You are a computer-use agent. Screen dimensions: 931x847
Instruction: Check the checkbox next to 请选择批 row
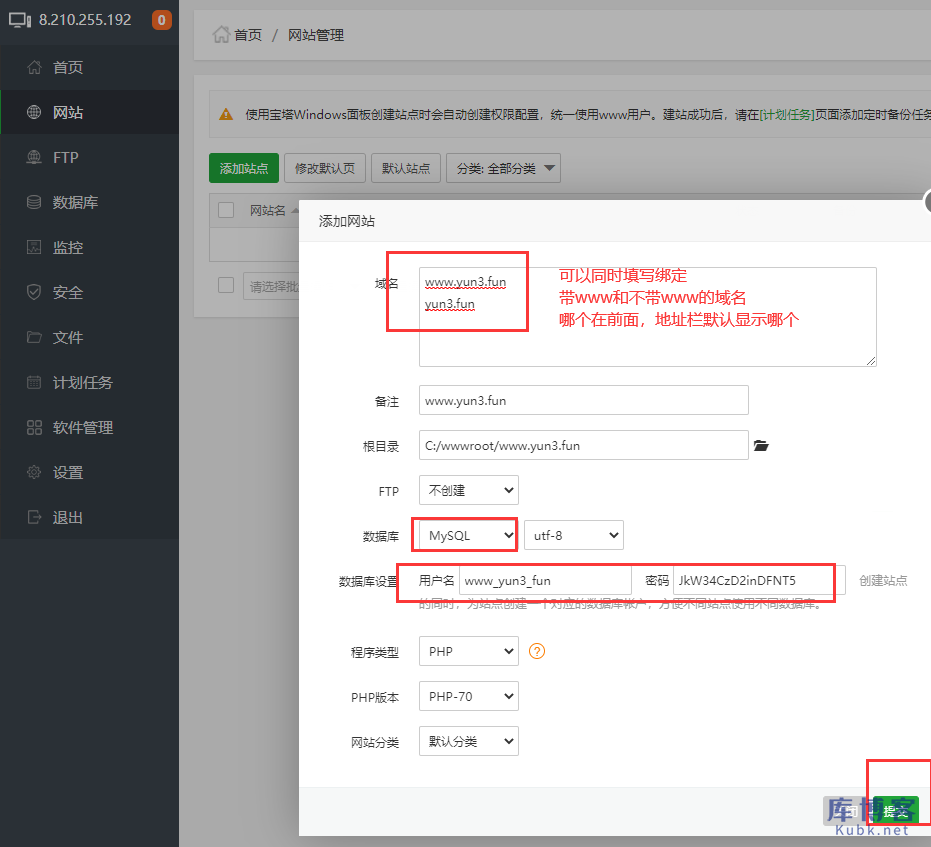[224, 285]
